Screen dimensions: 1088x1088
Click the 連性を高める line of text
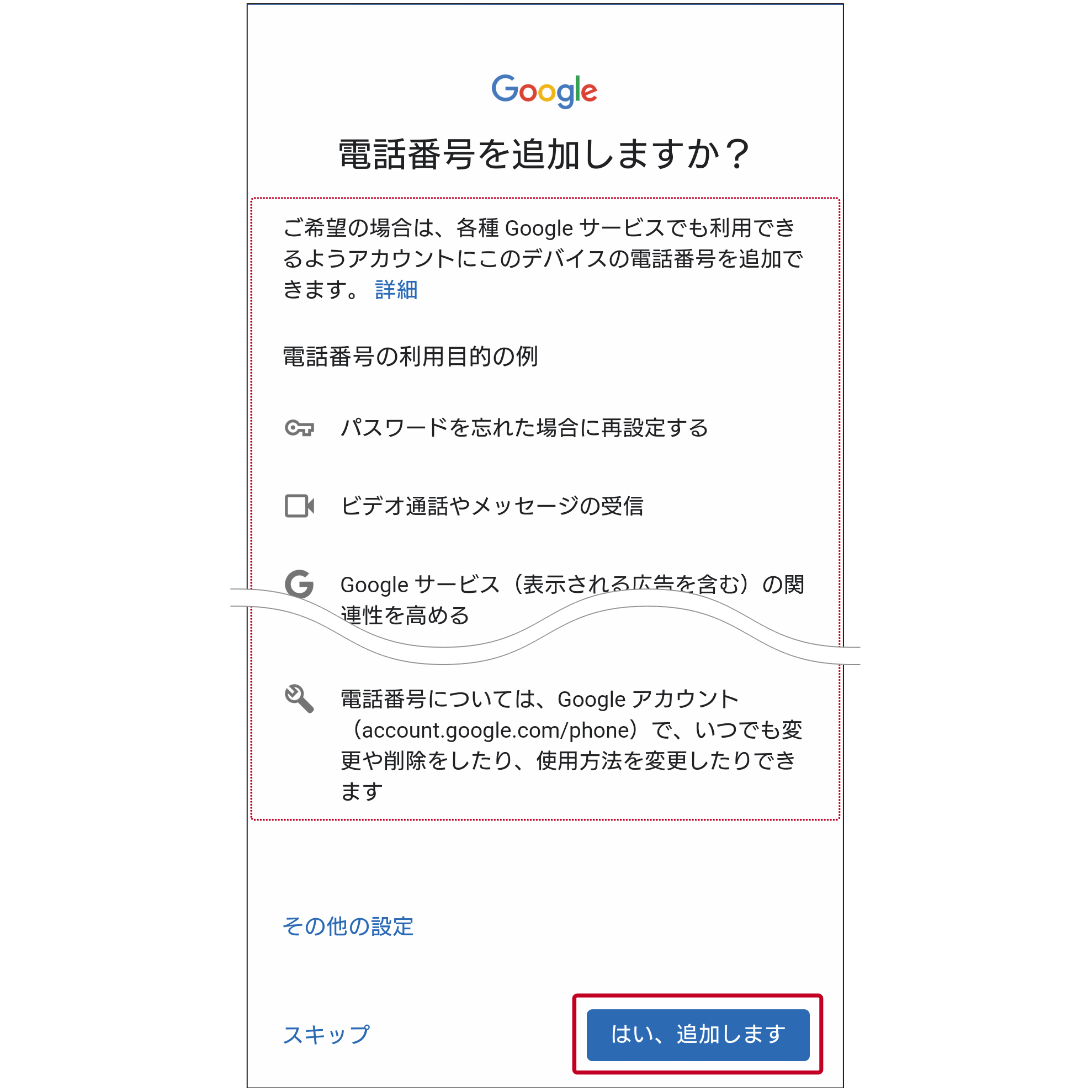(405, 615)
